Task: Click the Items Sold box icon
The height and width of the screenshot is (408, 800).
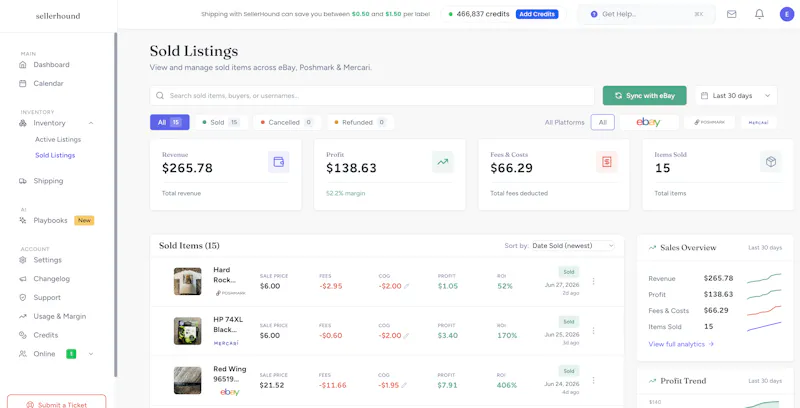Action: click(770, 162)
